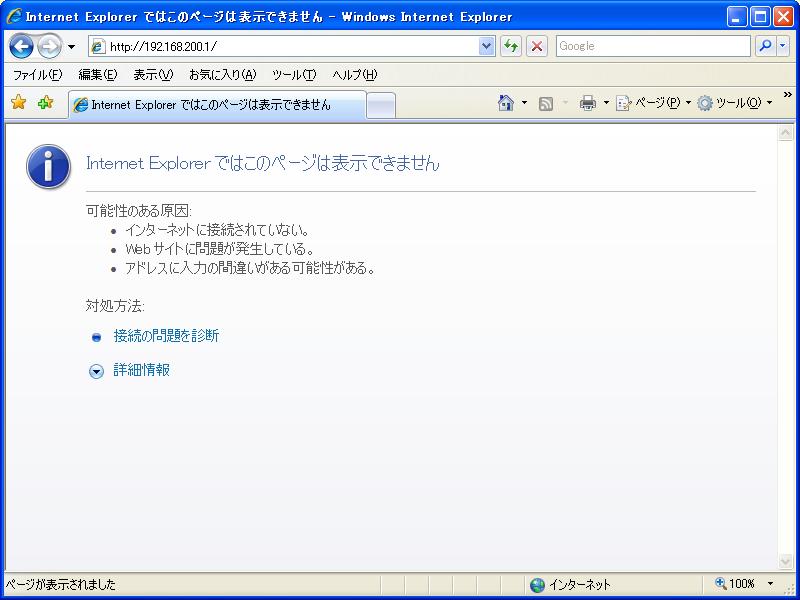Viewport: 800px width, 600px height.
Task: Expand the address bar URL history dropdown
Action: [x=487, y=46]
